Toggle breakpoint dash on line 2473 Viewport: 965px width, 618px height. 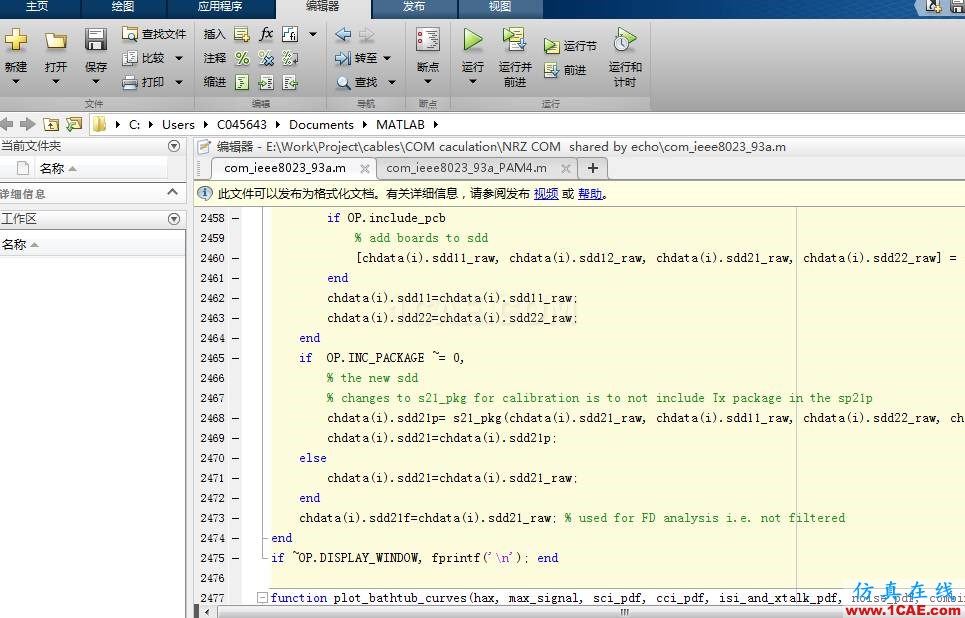[236, 518]
